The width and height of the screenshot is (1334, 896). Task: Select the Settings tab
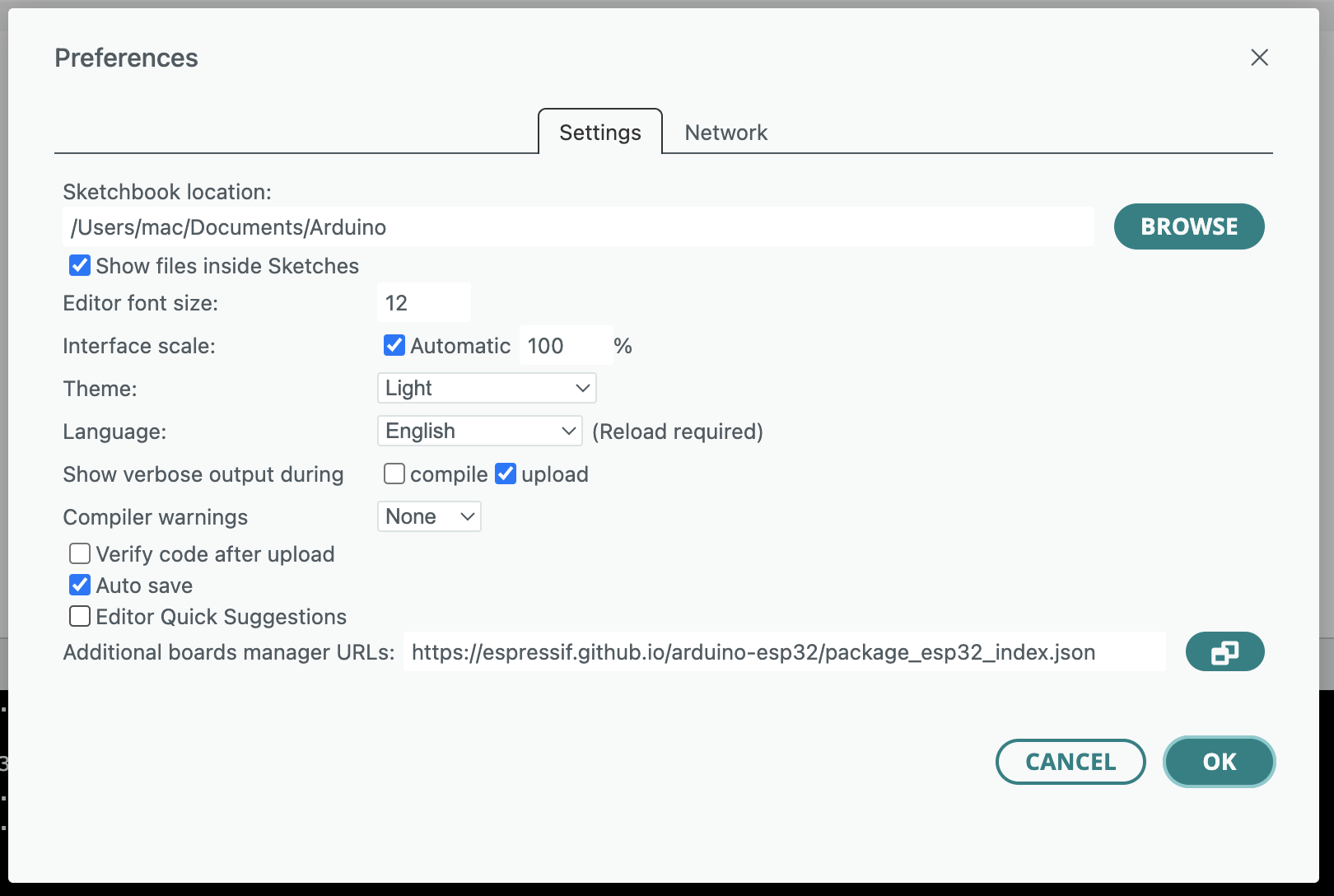pos(599,132)
